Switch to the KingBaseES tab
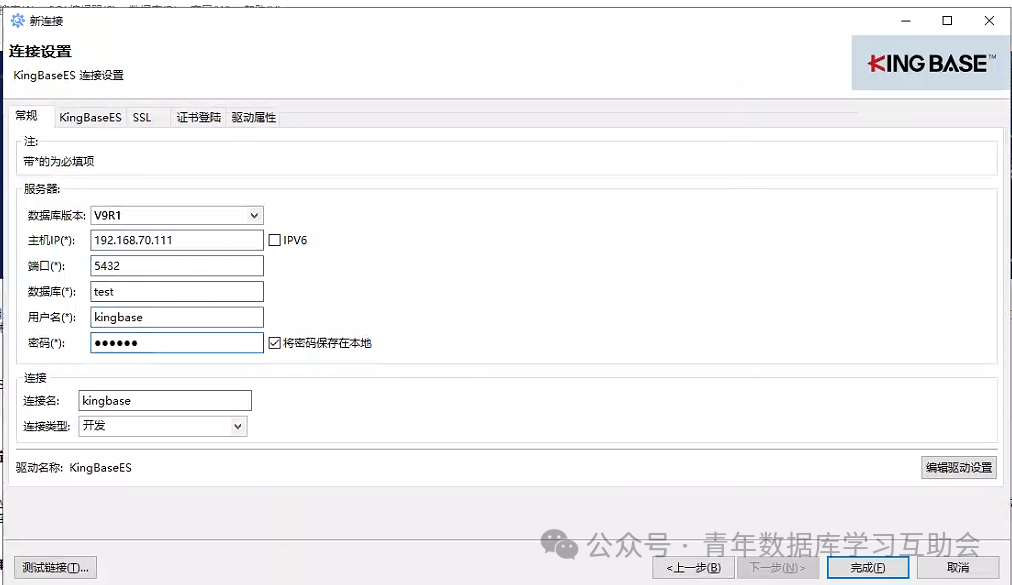The height and width of the screenshot is (585, 1012). (x=90, y=118)
